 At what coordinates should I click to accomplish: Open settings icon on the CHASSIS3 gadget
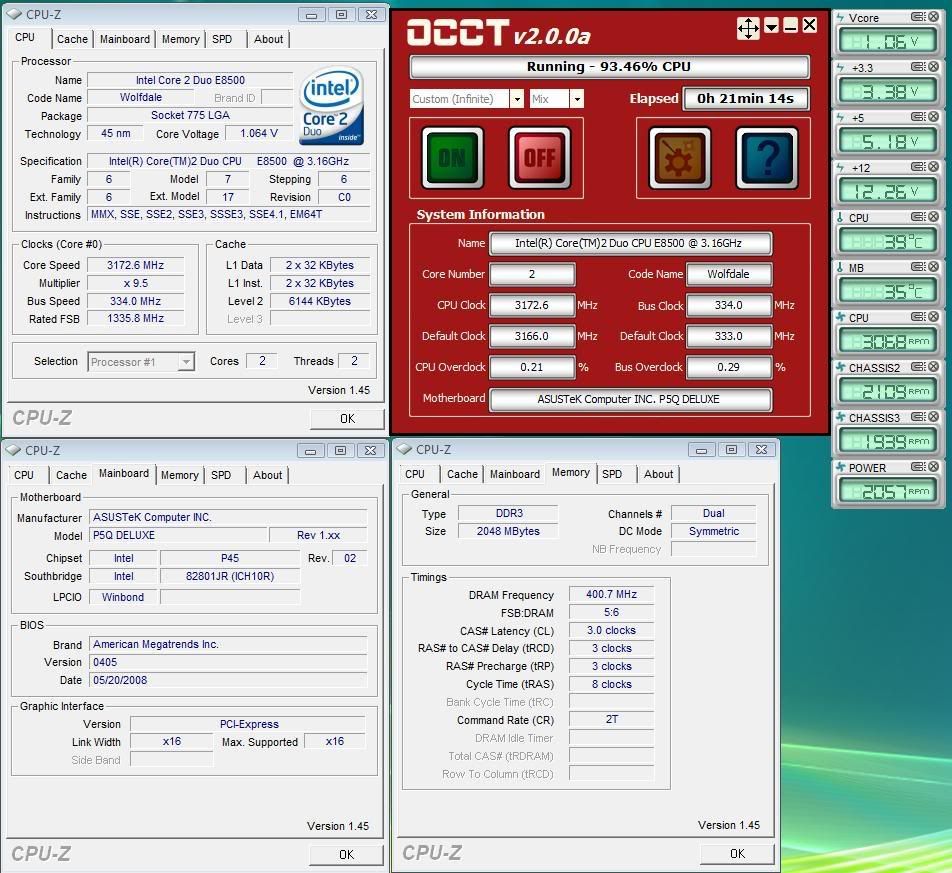(918, 417)
